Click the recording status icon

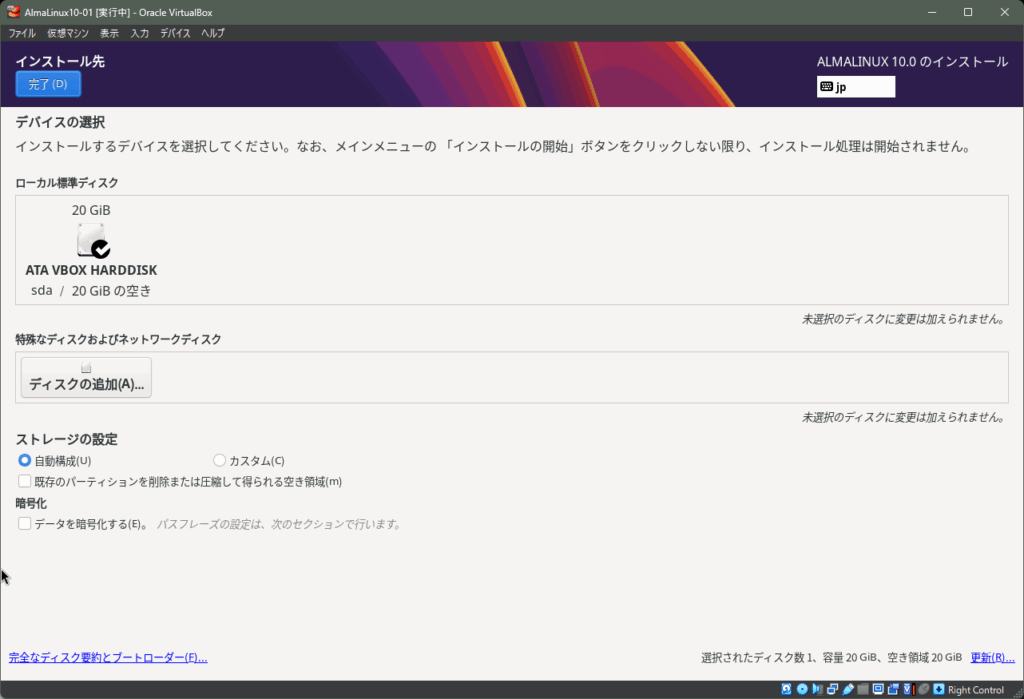coord(893,689)
